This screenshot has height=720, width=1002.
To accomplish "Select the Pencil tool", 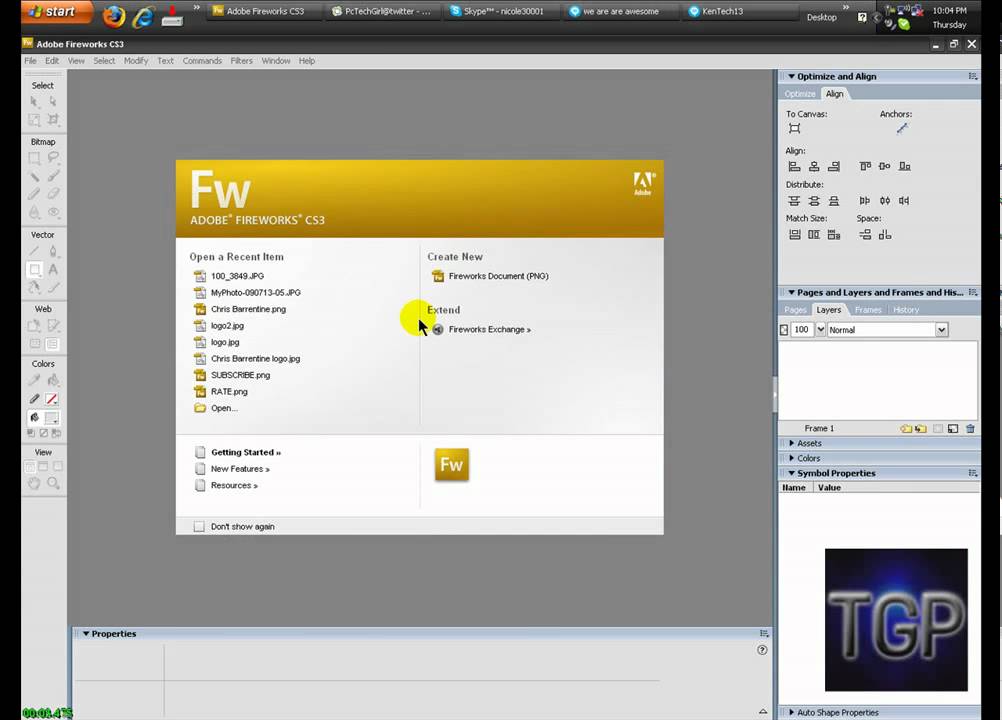I will 34,194.
